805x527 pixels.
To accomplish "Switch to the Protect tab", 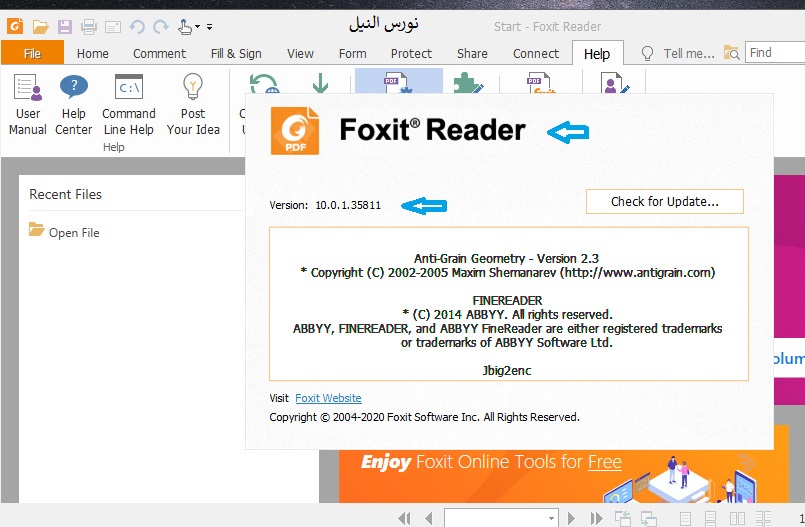I will (411, 53).
